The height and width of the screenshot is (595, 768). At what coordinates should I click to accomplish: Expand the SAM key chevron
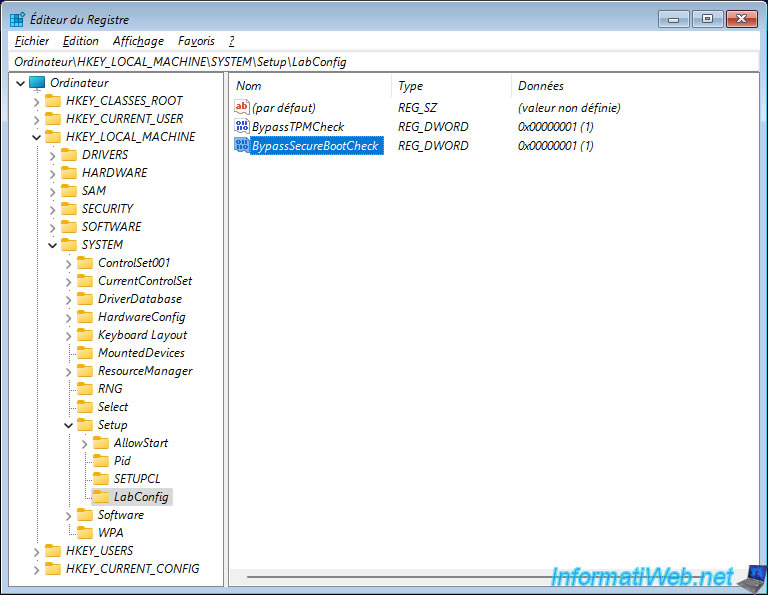pos(52,191)
